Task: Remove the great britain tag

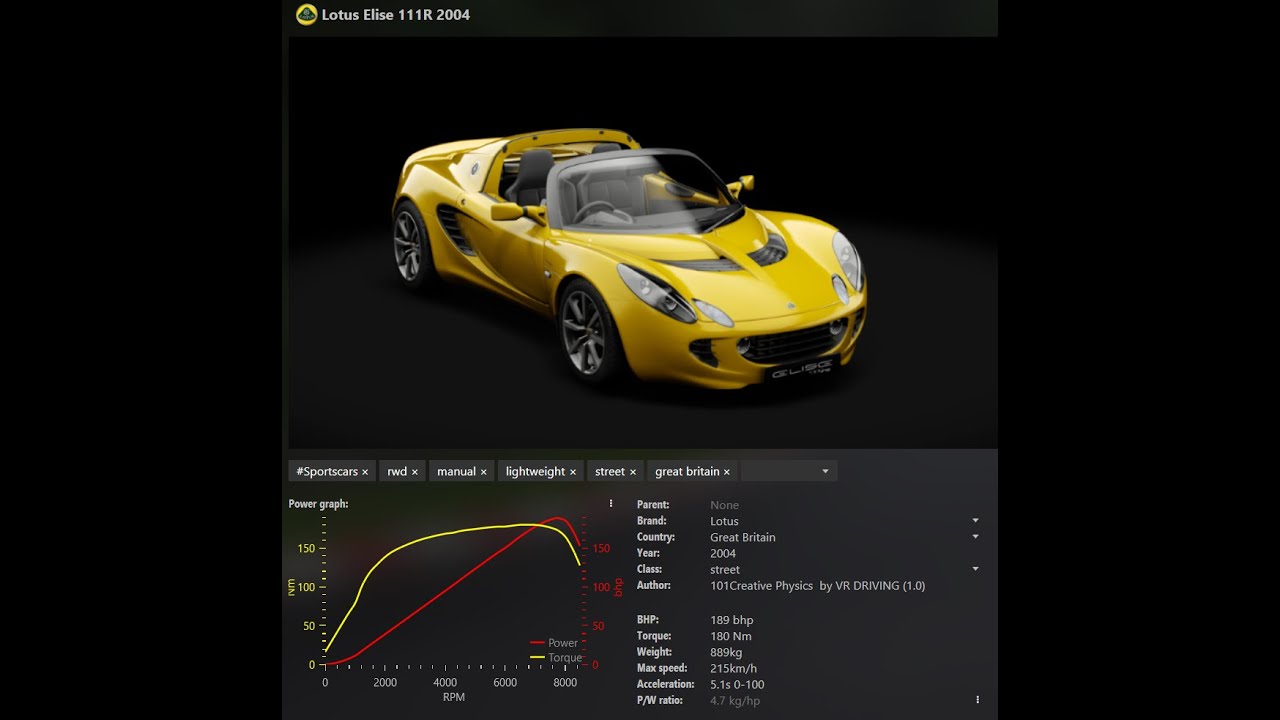Action: pyautogui.click(x=727, y=472)
